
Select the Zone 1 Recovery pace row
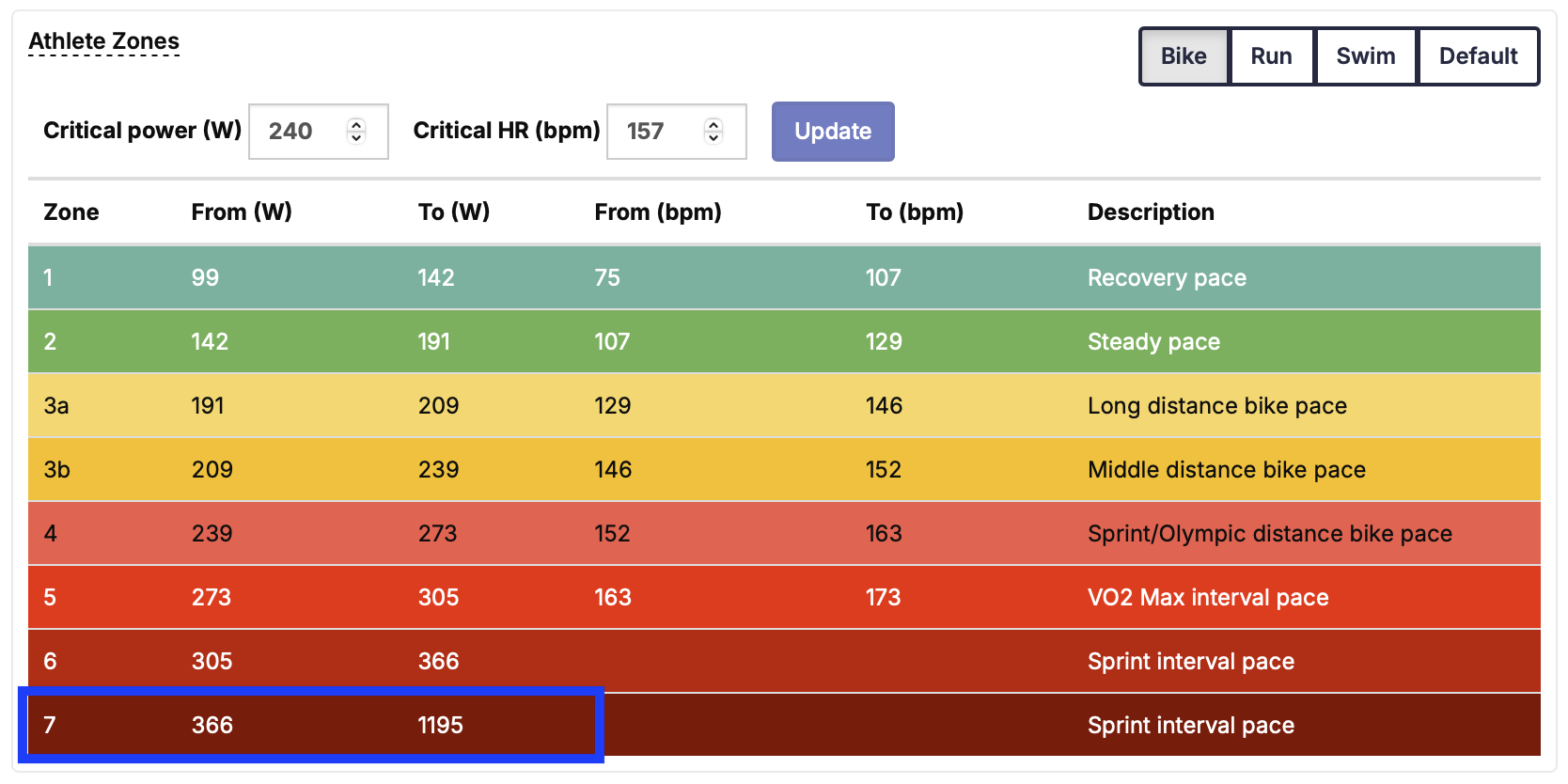point(784,277)
